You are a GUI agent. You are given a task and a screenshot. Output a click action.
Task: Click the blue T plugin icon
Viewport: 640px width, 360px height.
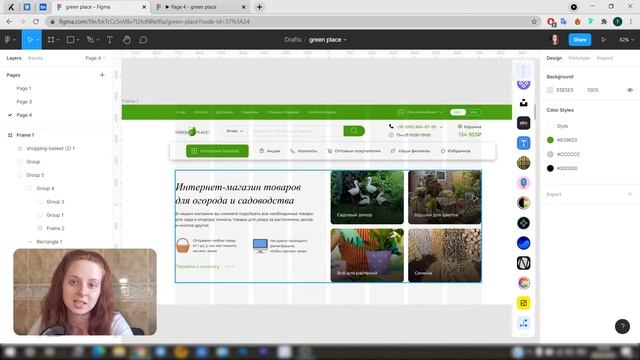click(523, 143)
